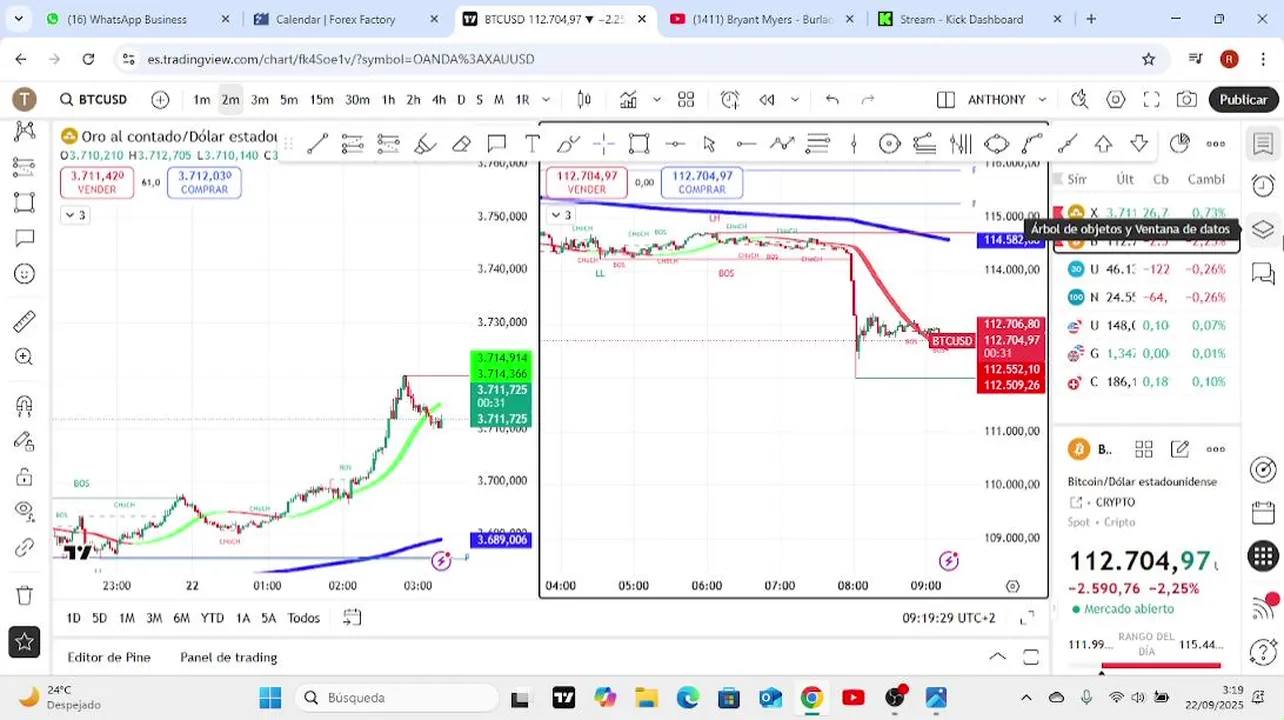Image resolution: width=1284 pixels, height=720 pixels.
Task: Click the BTCUSD chart COMPRAR buy button
Action: (701, 182)
